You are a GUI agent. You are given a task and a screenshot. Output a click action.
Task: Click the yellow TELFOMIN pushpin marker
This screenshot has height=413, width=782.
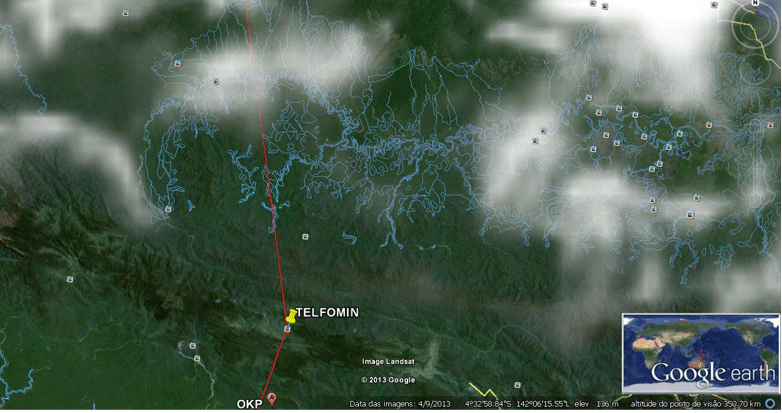pos(291,316)
